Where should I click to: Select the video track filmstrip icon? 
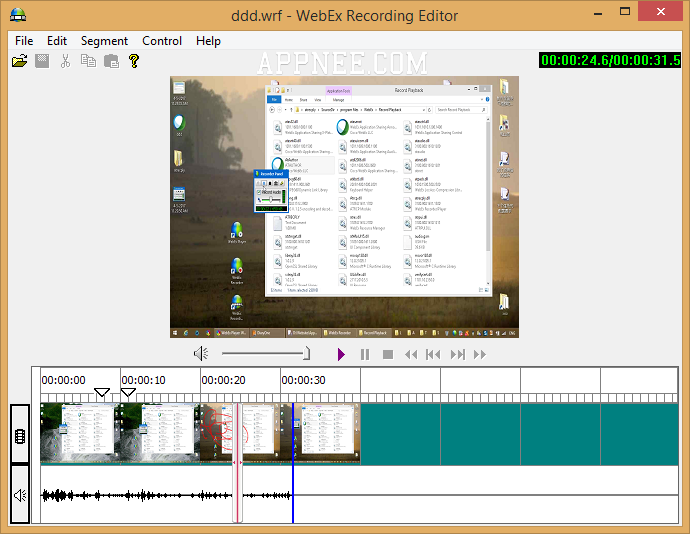coord(20,434)
